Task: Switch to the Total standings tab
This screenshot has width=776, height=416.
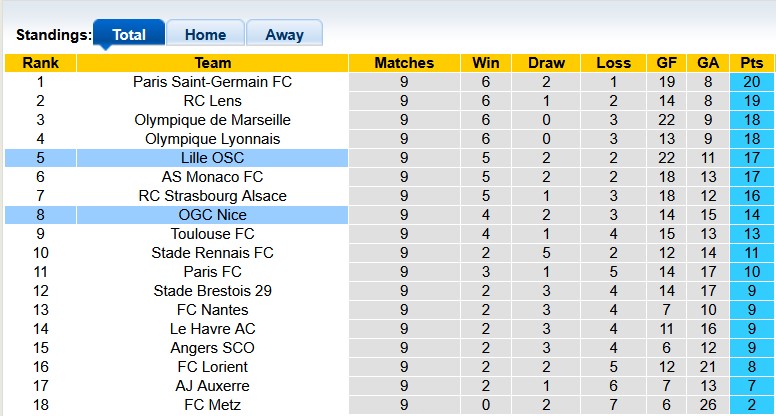Action: (x=129, y=34)
